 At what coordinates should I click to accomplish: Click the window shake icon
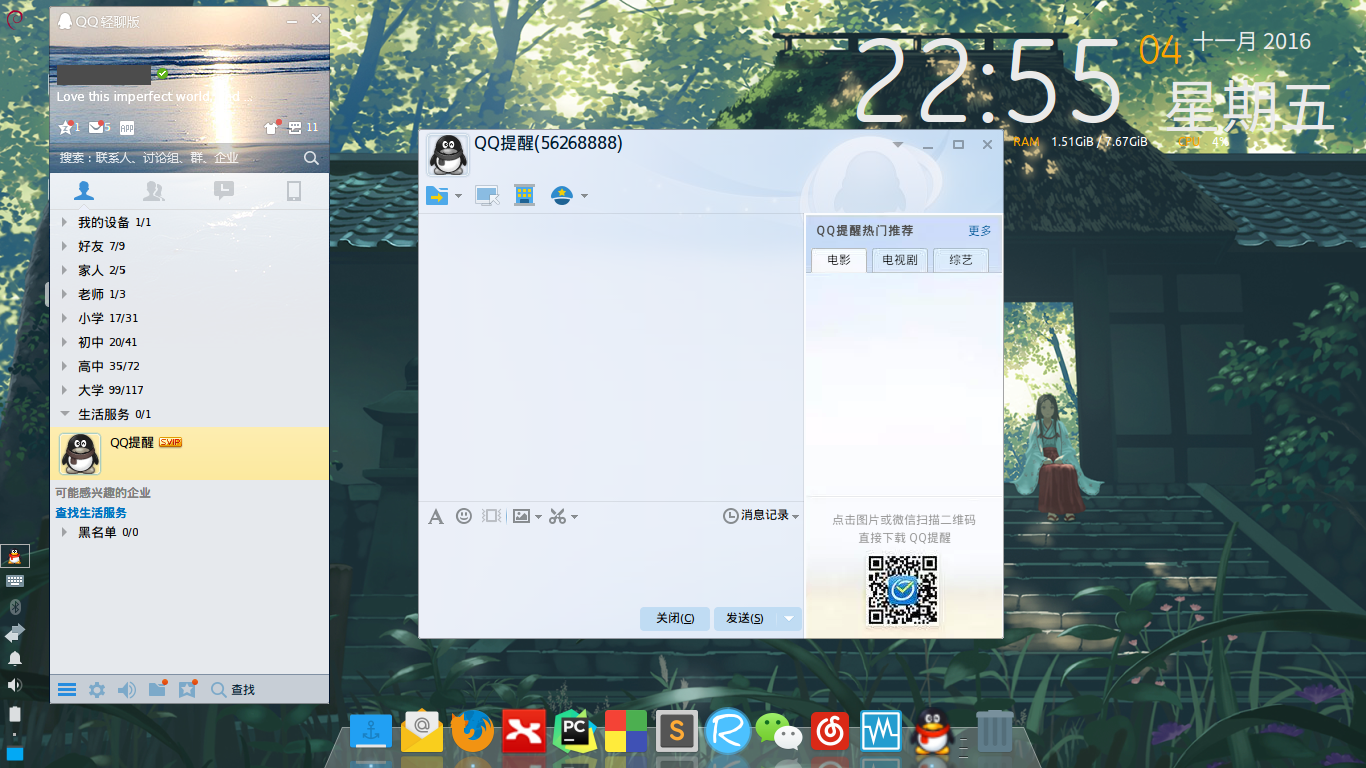click(491, 516)
